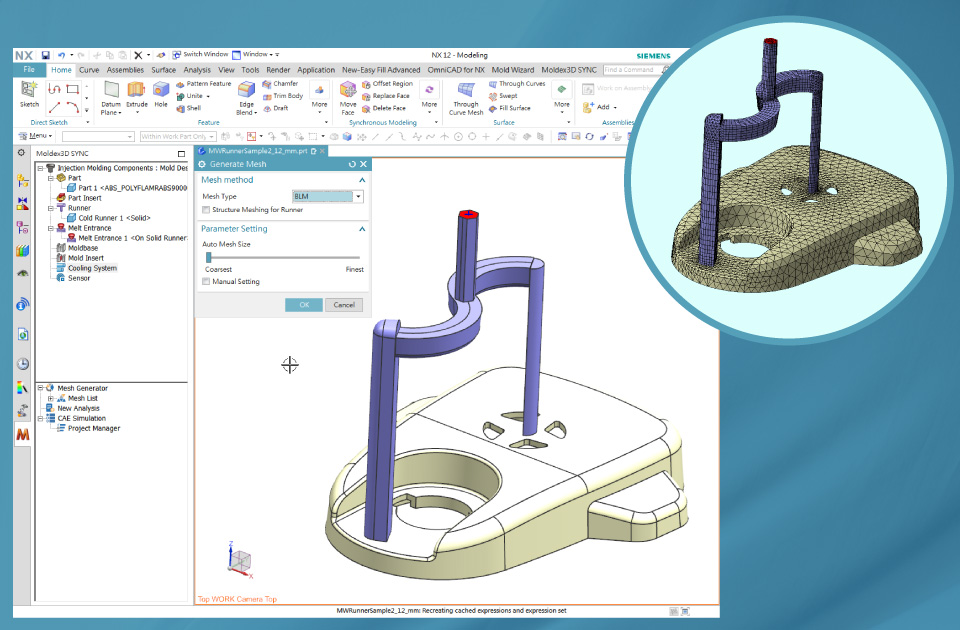
Task: Click the gear settings icon above the sidebar
Action: point(21,152)
